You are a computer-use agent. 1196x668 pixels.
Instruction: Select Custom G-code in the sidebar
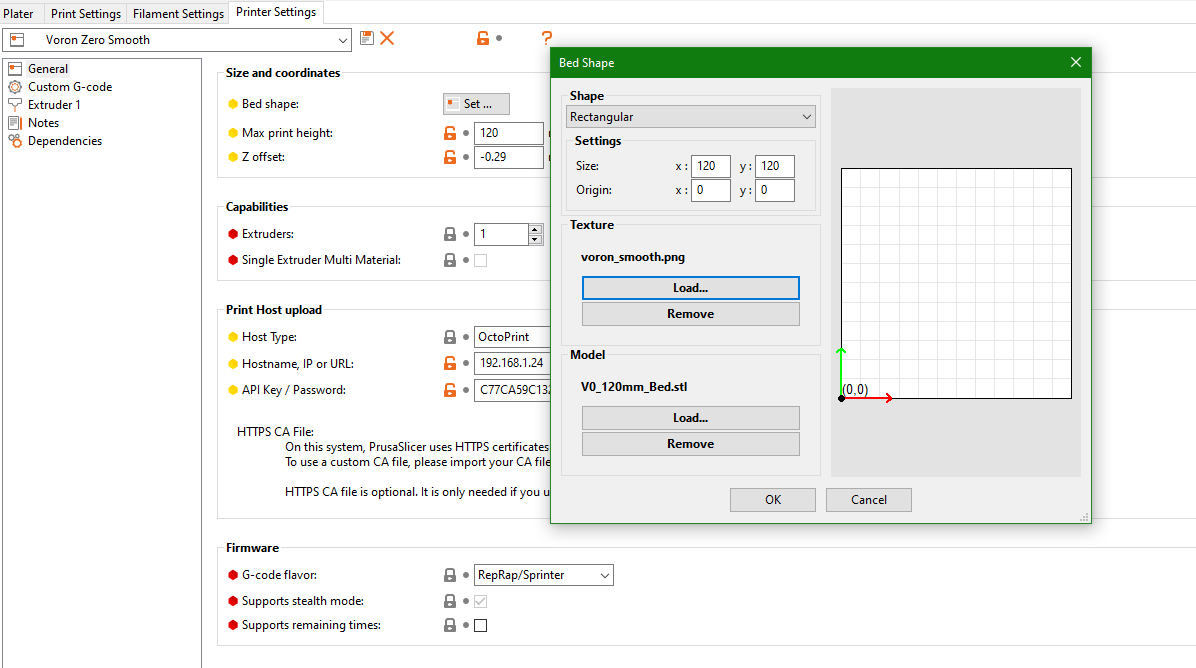(69, 87)
